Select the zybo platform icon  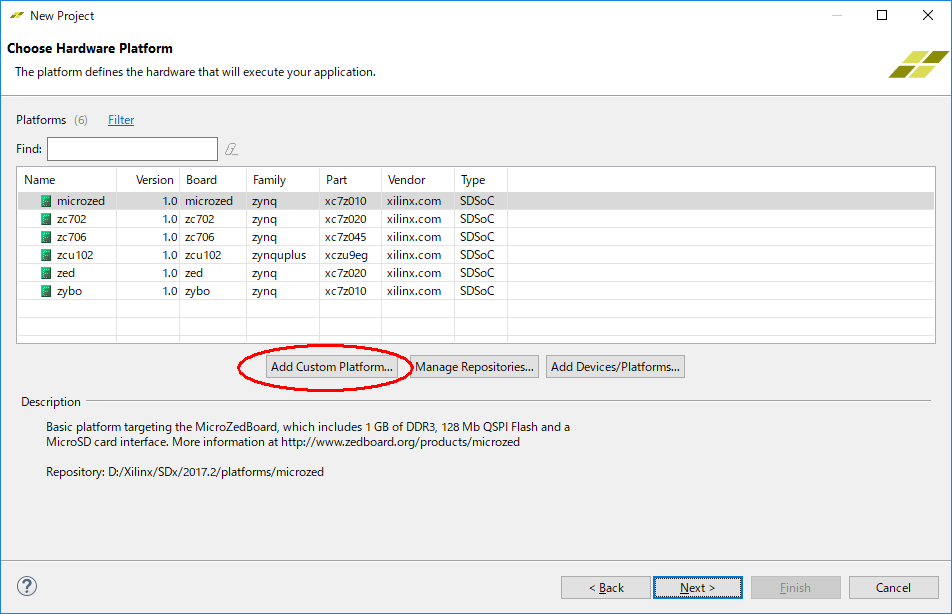click(x=46, y=291)
